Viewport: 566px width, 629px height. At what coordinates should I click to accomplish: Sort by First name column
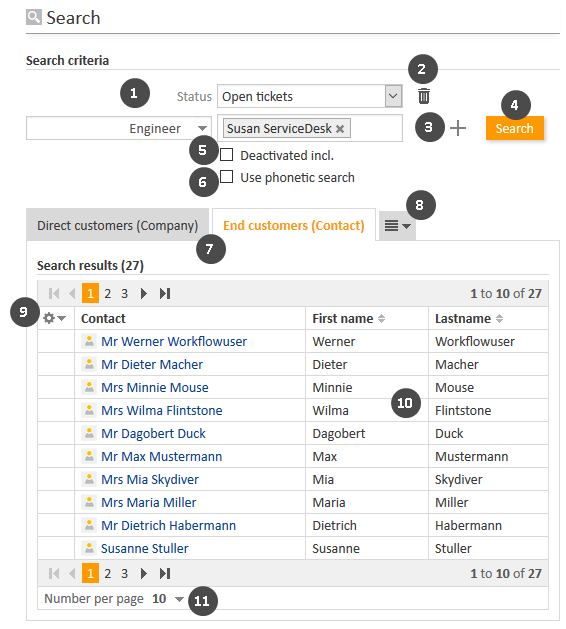(381, 319)
